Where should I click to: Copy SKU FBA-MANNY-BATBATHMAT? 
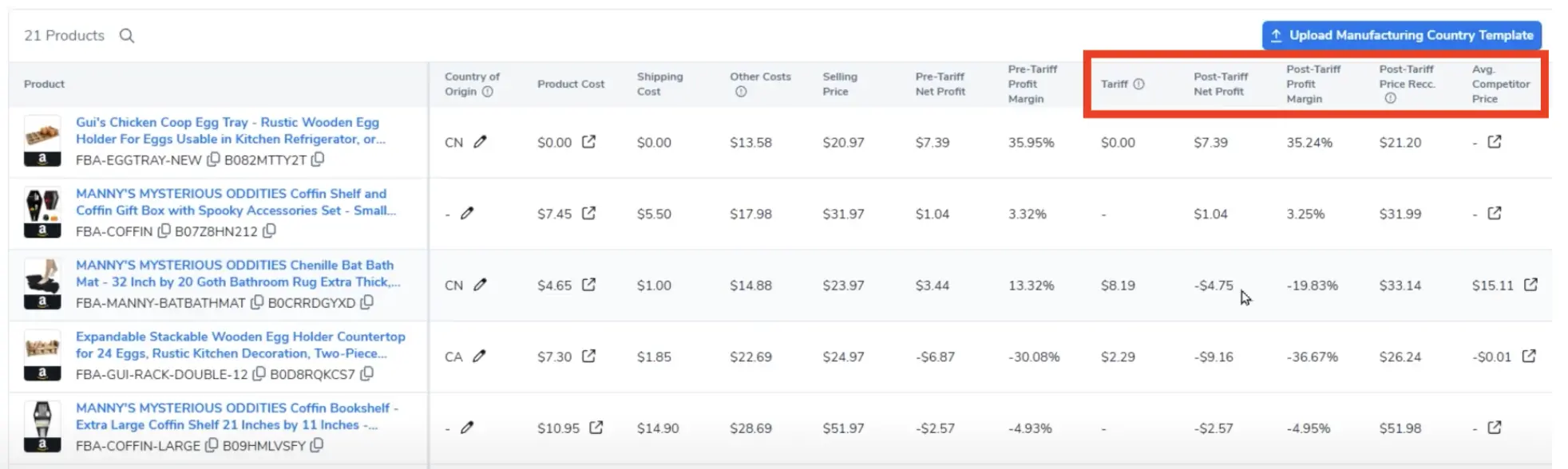(x=257, y=302)
